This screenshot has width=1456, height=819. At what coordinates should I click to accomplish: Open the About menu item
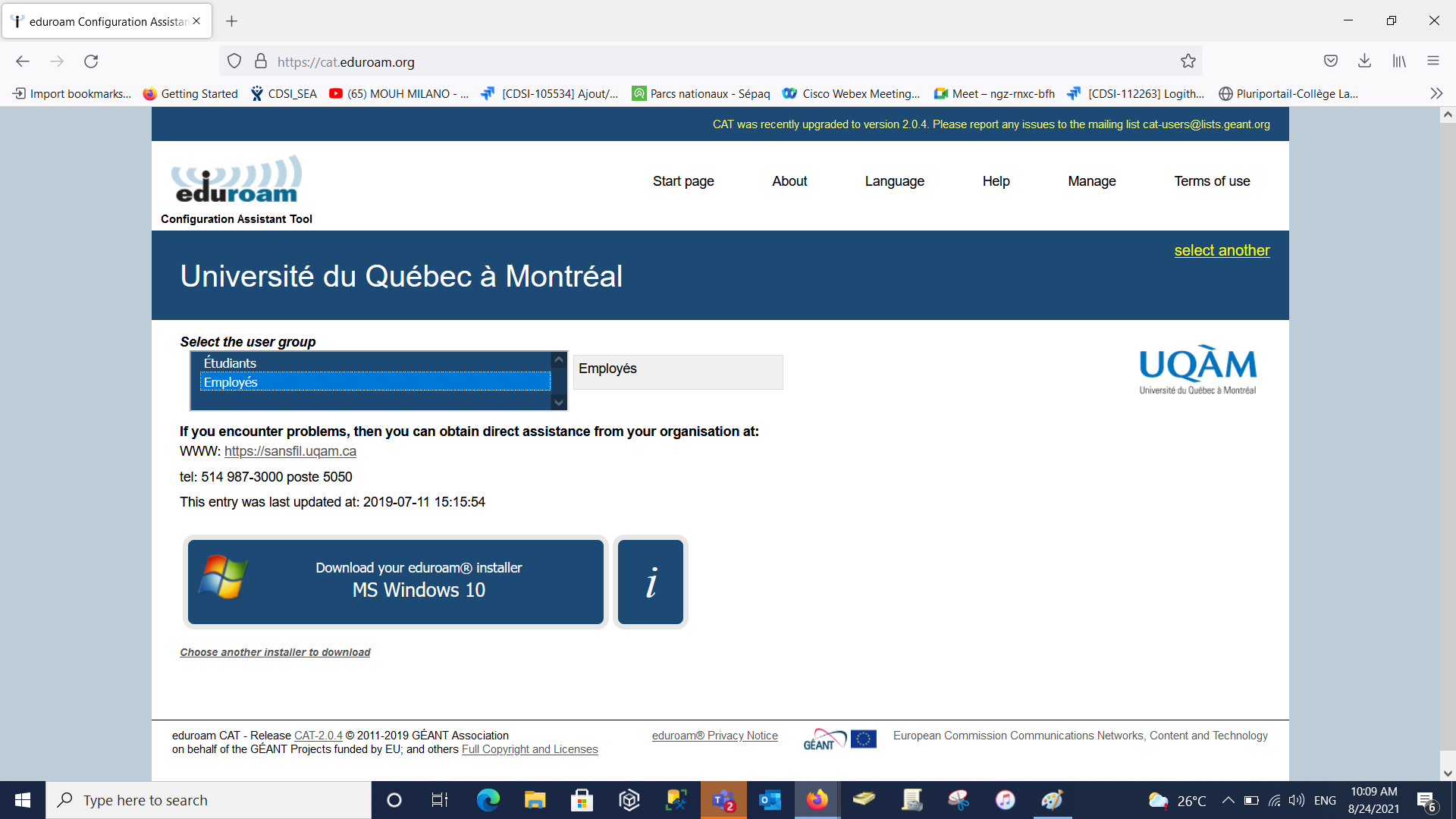click(789, 181)
